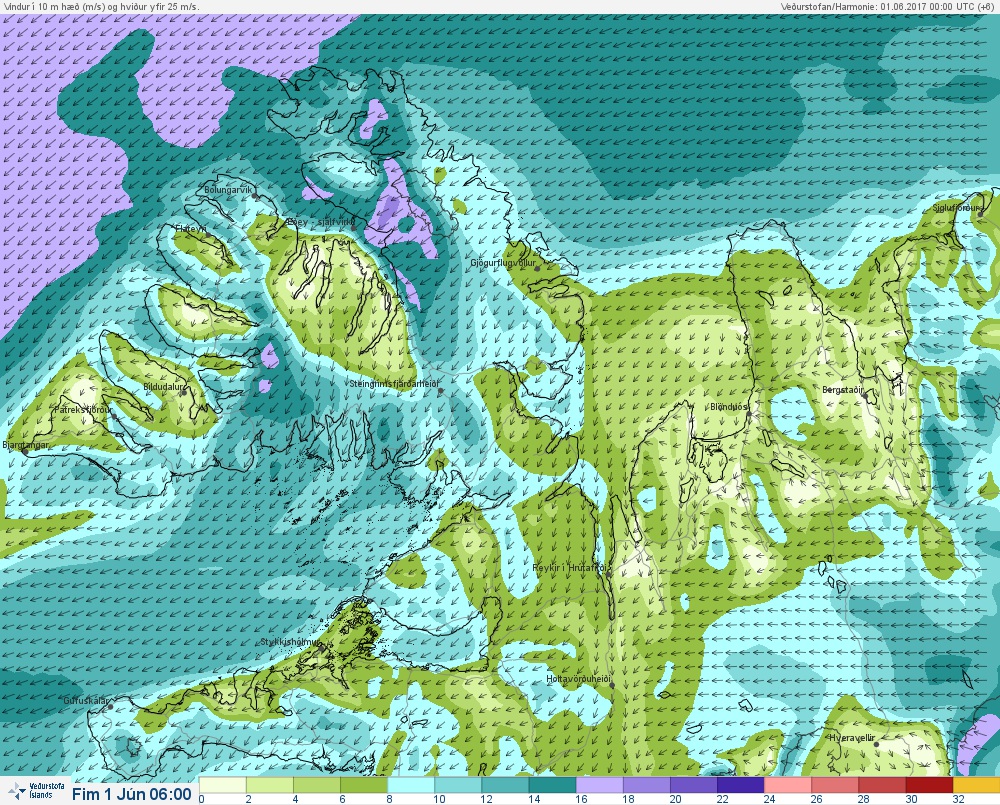This screenshot has height=805, width=1000.
Task: Click the legend value '16'
Action: click(581, 799)
